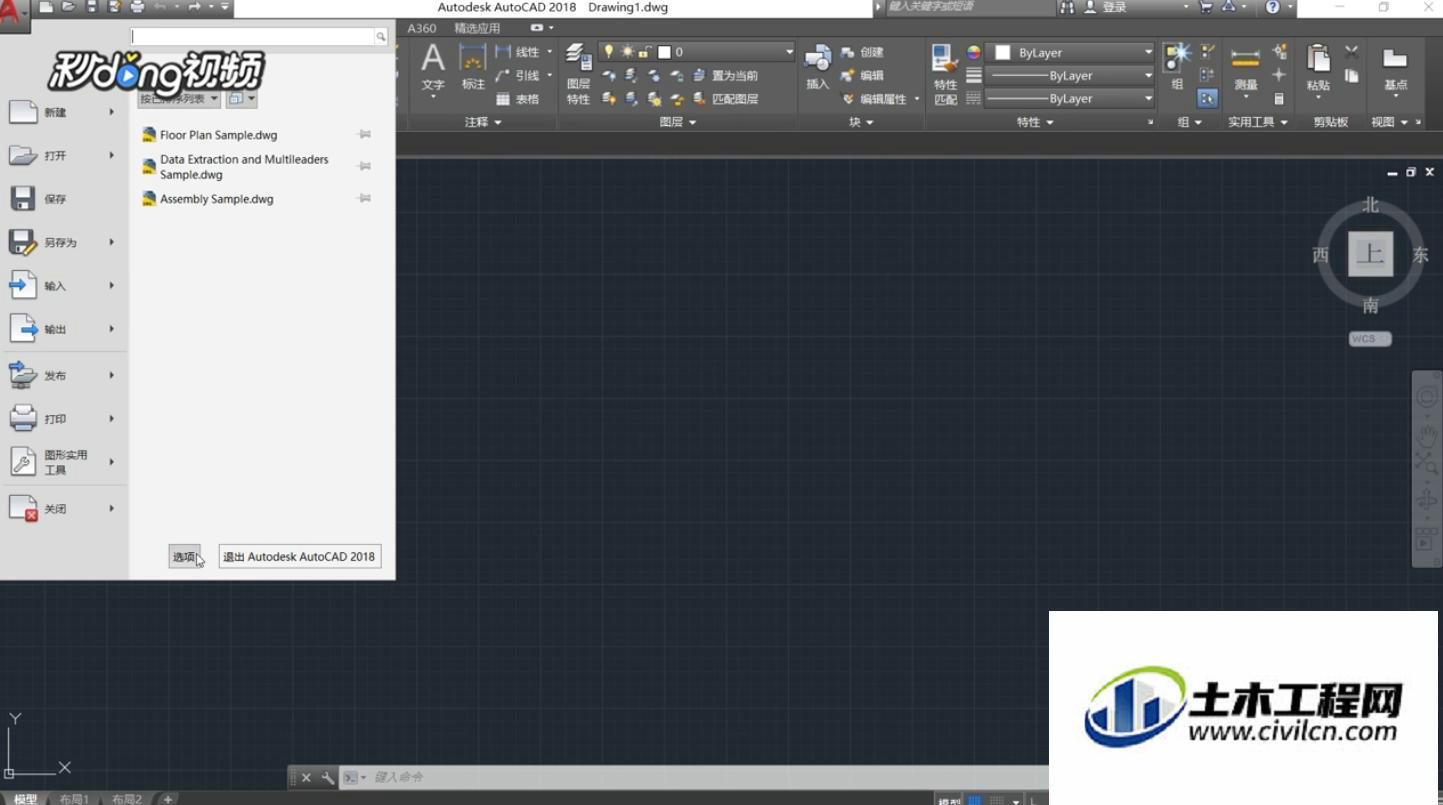
Task: Click the pan hand icon on navigation bar
Action: click(1426, 436)
